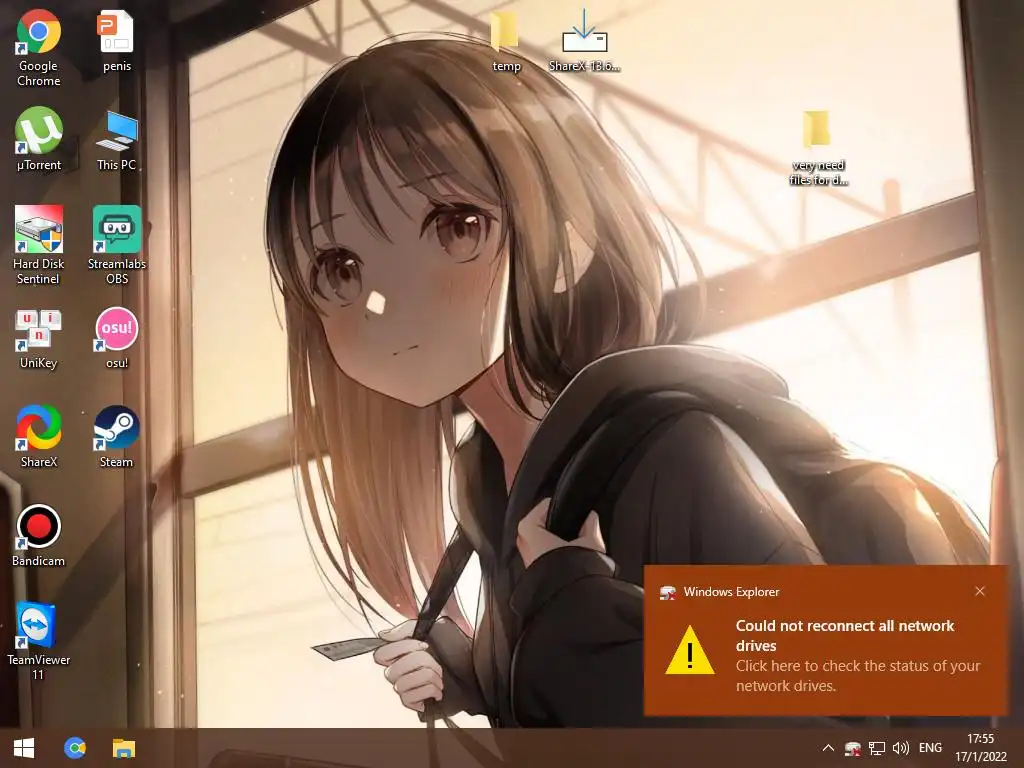Launch Streamlabs OBS from desktop

[x=116, y=246]
